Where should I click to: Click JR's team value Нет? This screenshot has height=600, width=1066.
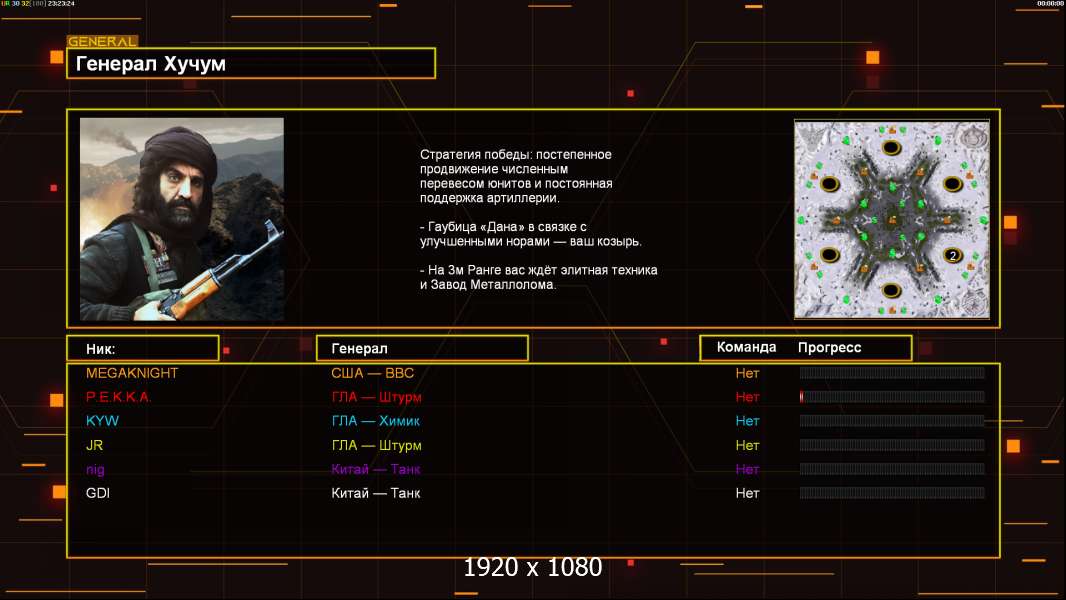(x=747, y=445)
